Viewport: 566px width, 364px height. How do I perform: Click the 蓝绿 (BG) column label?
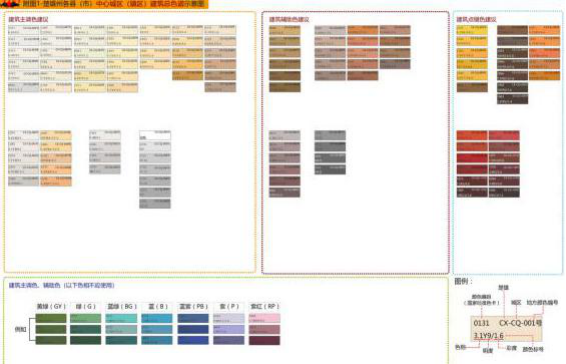pos(121,306)
